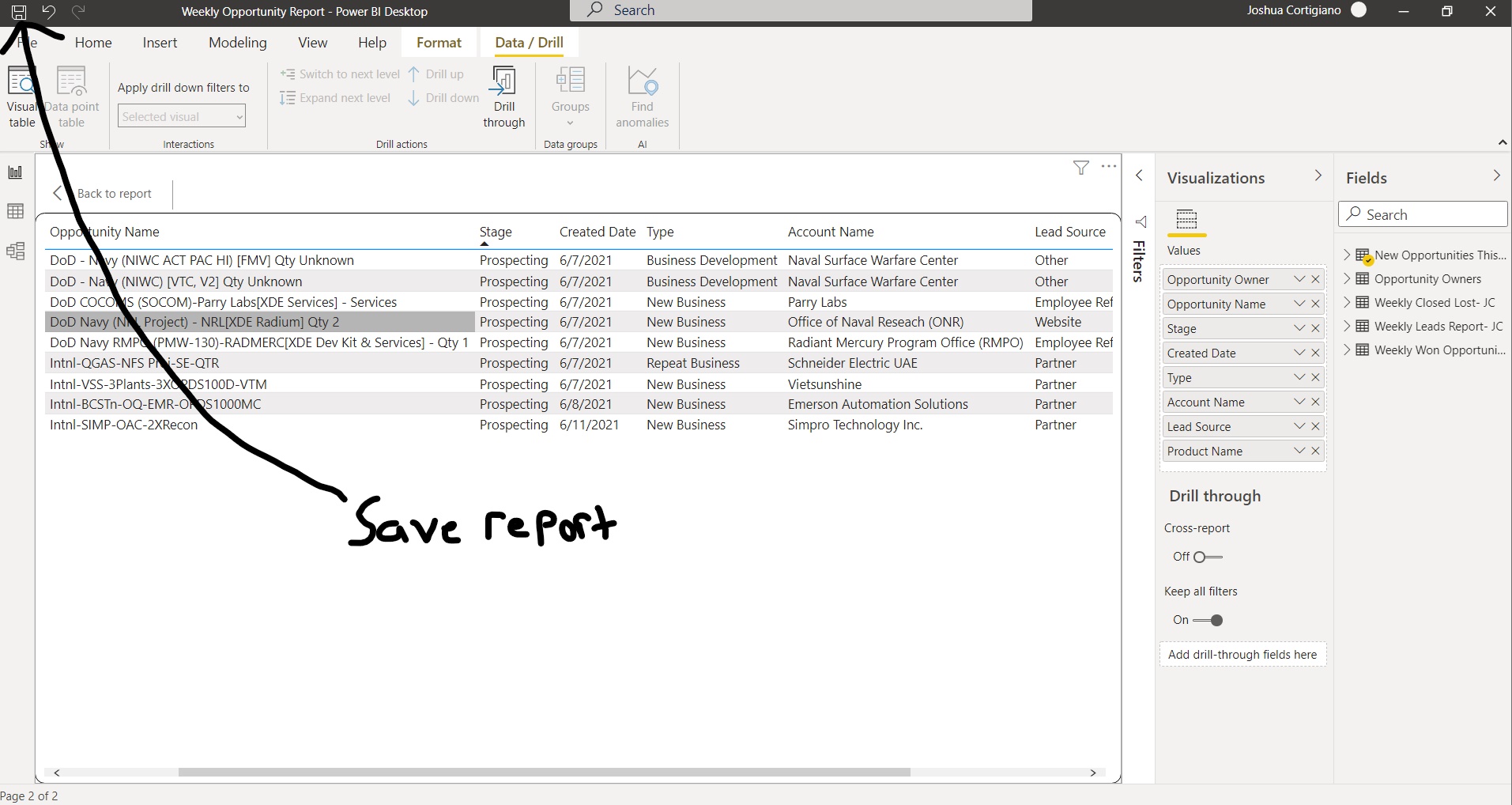This screenshot has height=805, width=1512.
Task: Open the View ribbon tab
Action: (x=313, y=43)
